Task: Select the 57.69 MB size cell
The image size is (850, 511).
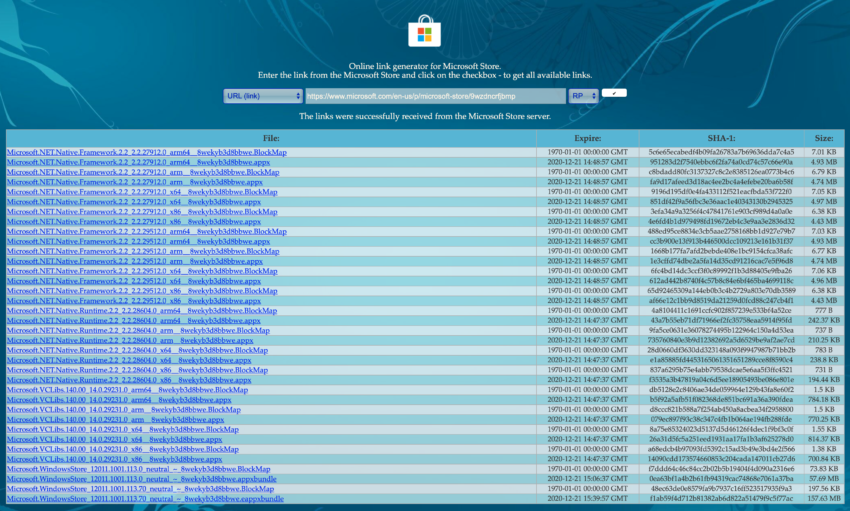Action: coord(823,478)
